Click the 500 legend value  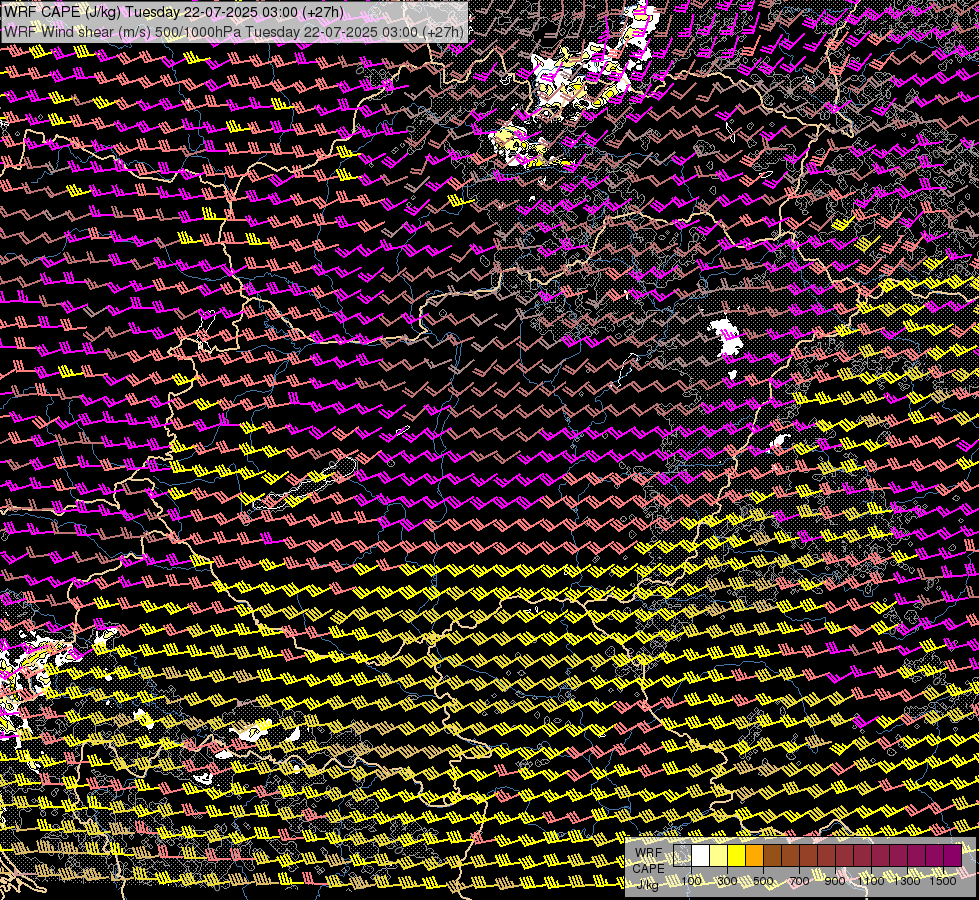pos(764,881)
